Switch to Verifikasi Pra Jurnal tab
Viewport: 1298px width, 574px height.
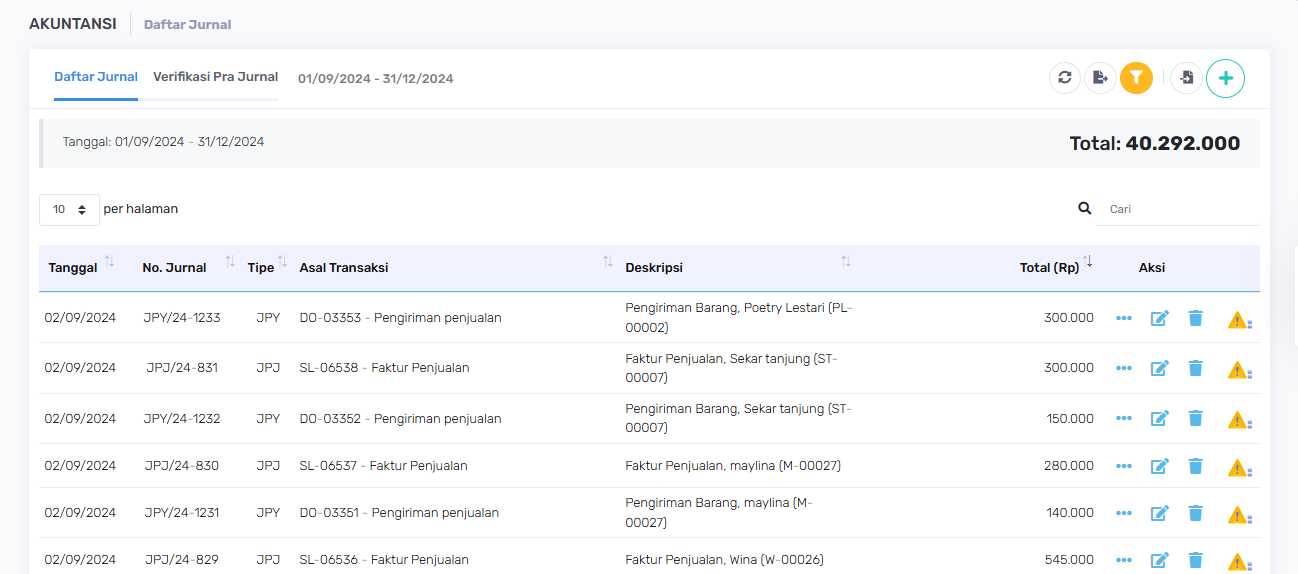(215, 77)
